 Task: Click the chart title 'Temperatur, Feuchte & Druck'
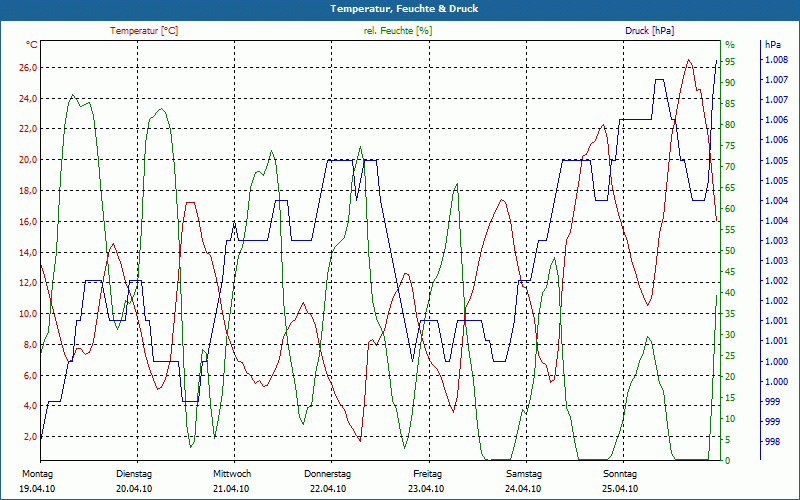coord(404,9)
